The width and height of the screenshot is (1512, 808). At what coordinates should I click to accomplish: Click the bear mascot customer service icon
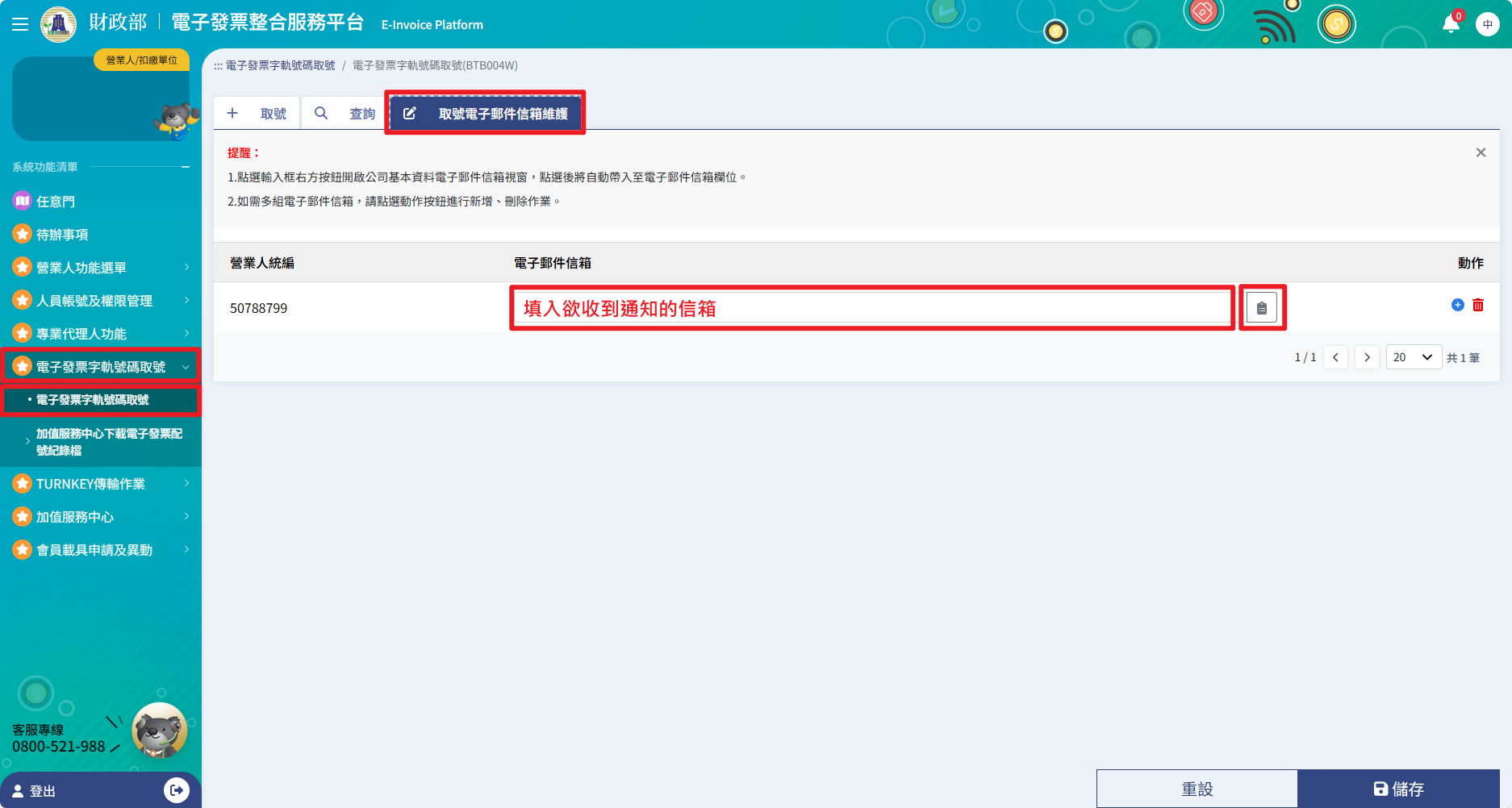[159, 731]
